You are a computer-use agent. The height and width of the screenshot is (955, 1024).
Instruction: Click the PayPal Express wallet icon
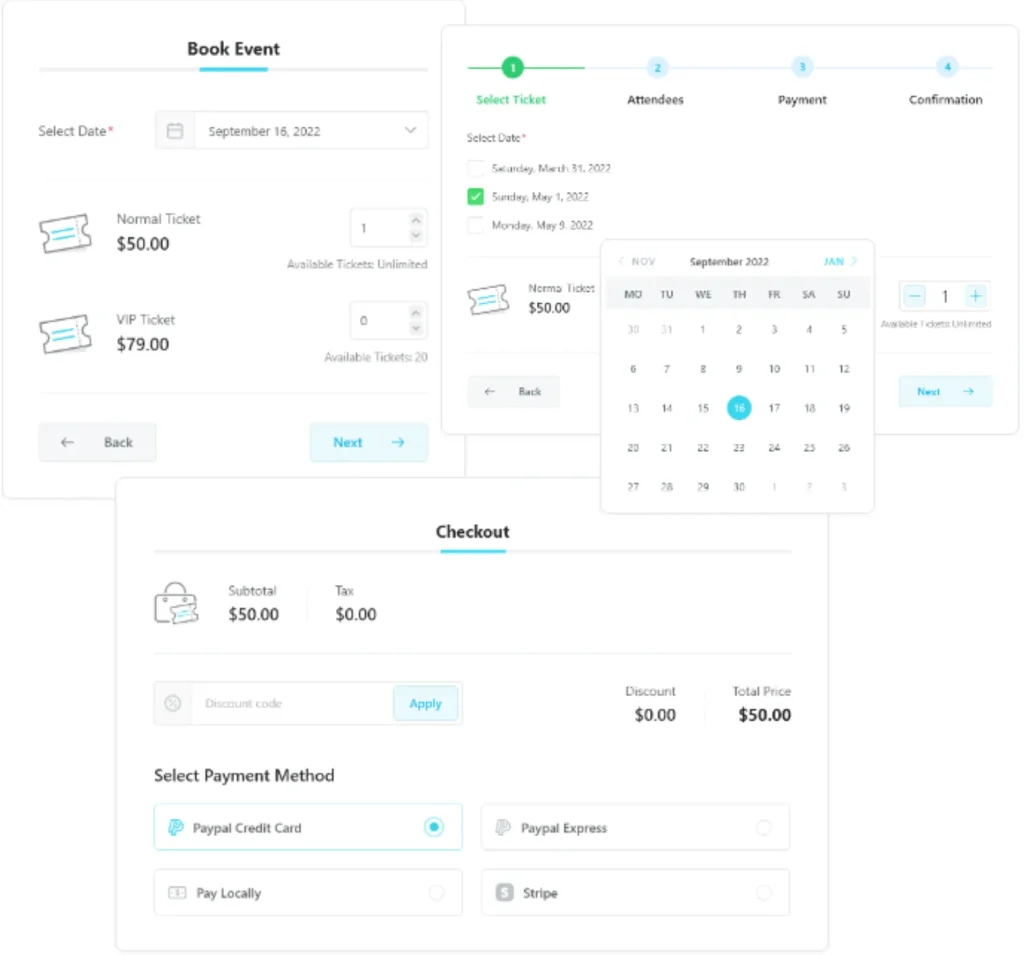(x=503, y=827)
